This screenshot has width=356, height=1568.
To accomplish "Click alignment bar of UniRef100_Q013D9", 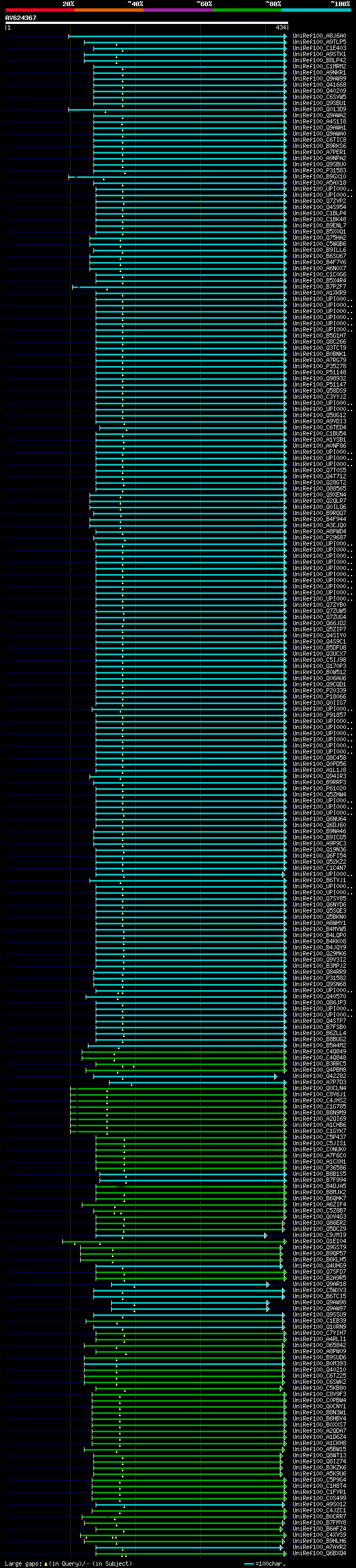I will pyautogui.click(x=177, y=110).
